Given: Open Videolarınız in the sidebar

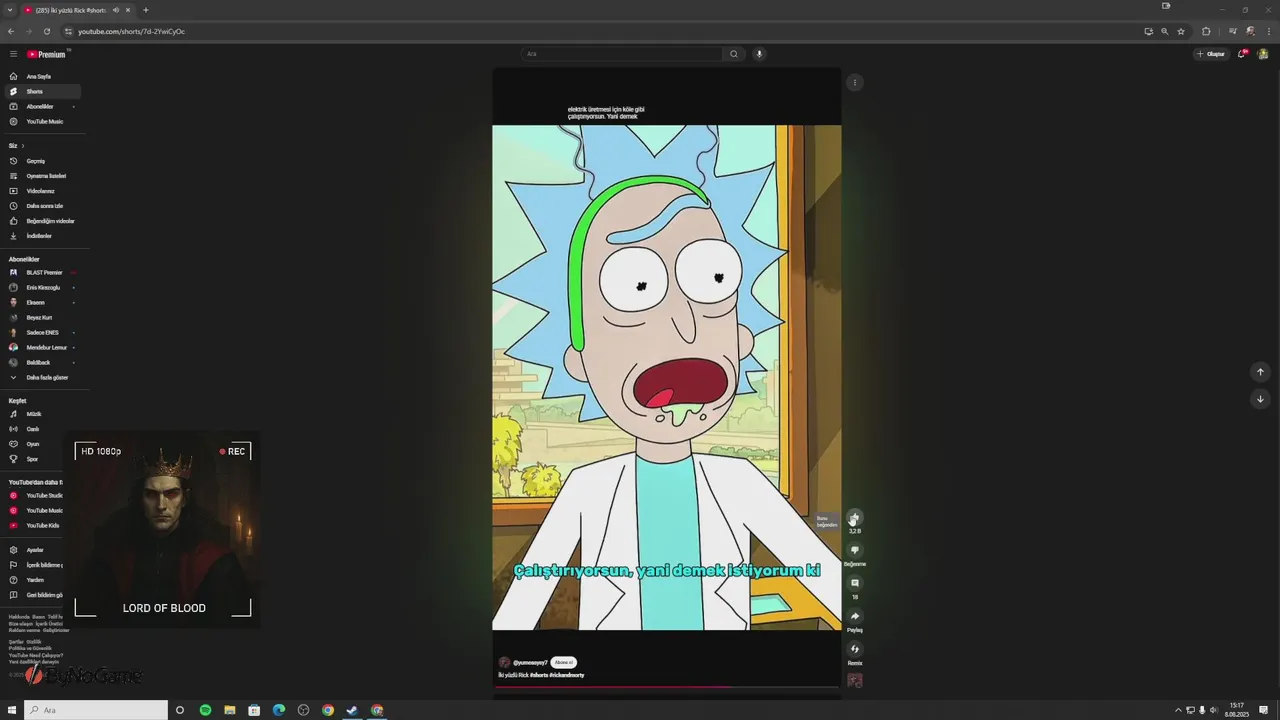Looking at the screenshot, I should [x=43, y=191].
